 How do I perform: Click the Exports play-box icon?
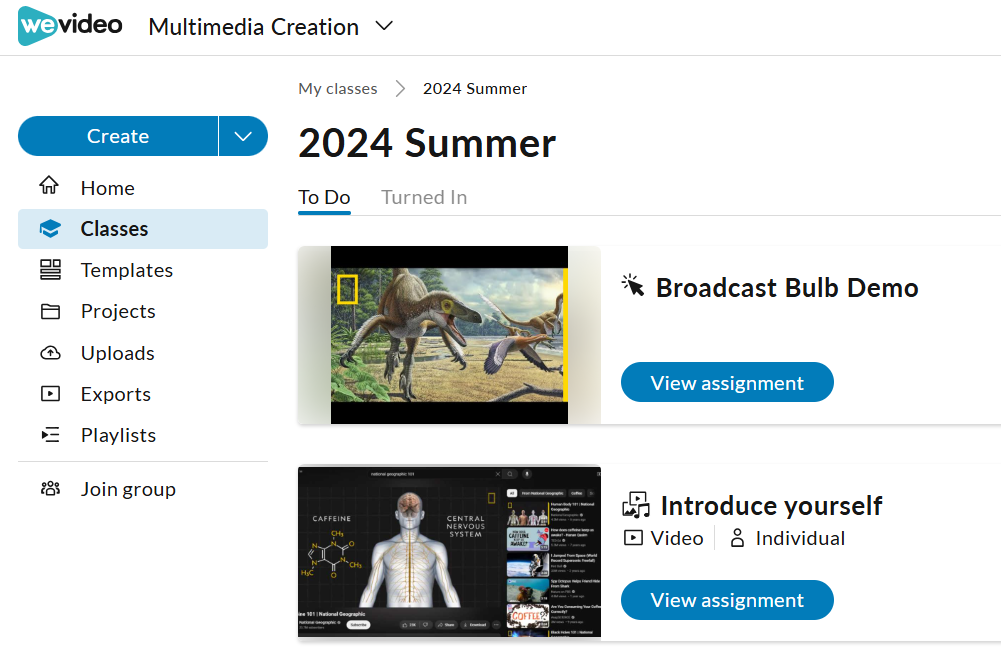50,393
